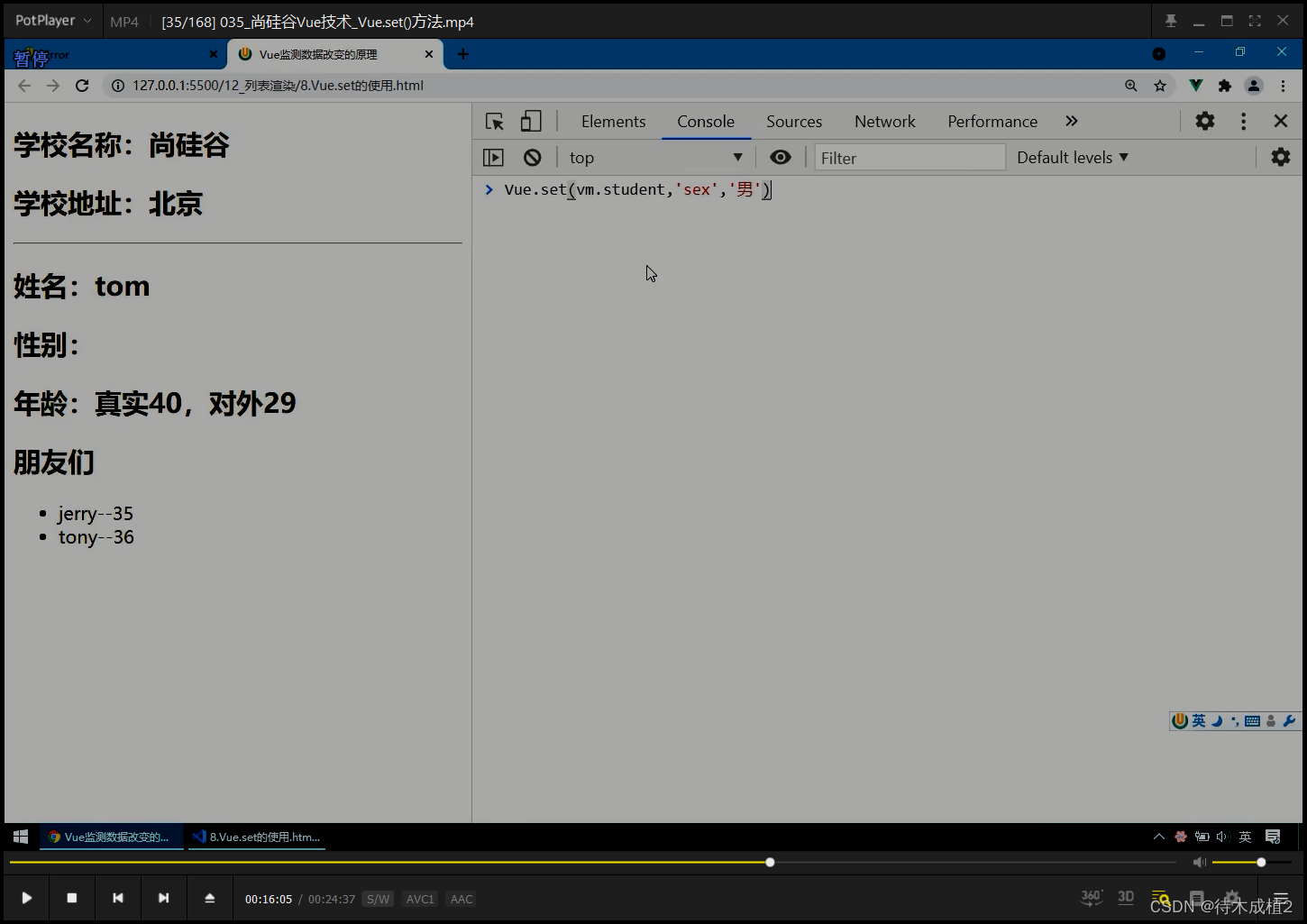Open the top execution context dropdown
This screenshot has height=924, width=1307.
click(x=655, y=158)
